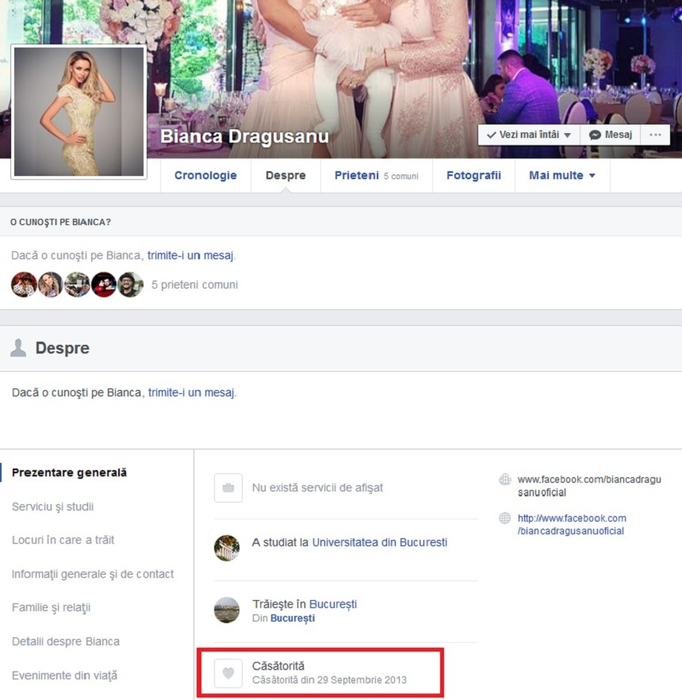The image size is (682, 700).
Task: Click '5 prieteni comuni' text
Action: point(195,285)
